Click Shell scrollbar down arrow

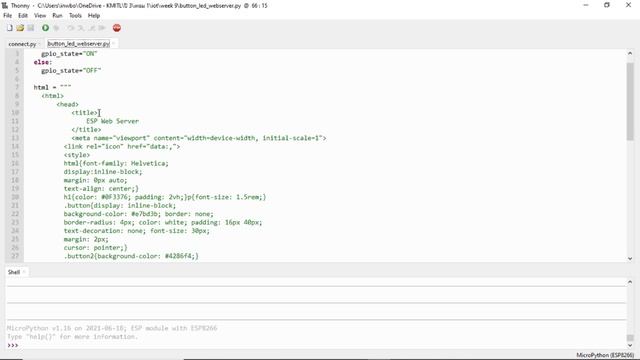pos(630,346)
